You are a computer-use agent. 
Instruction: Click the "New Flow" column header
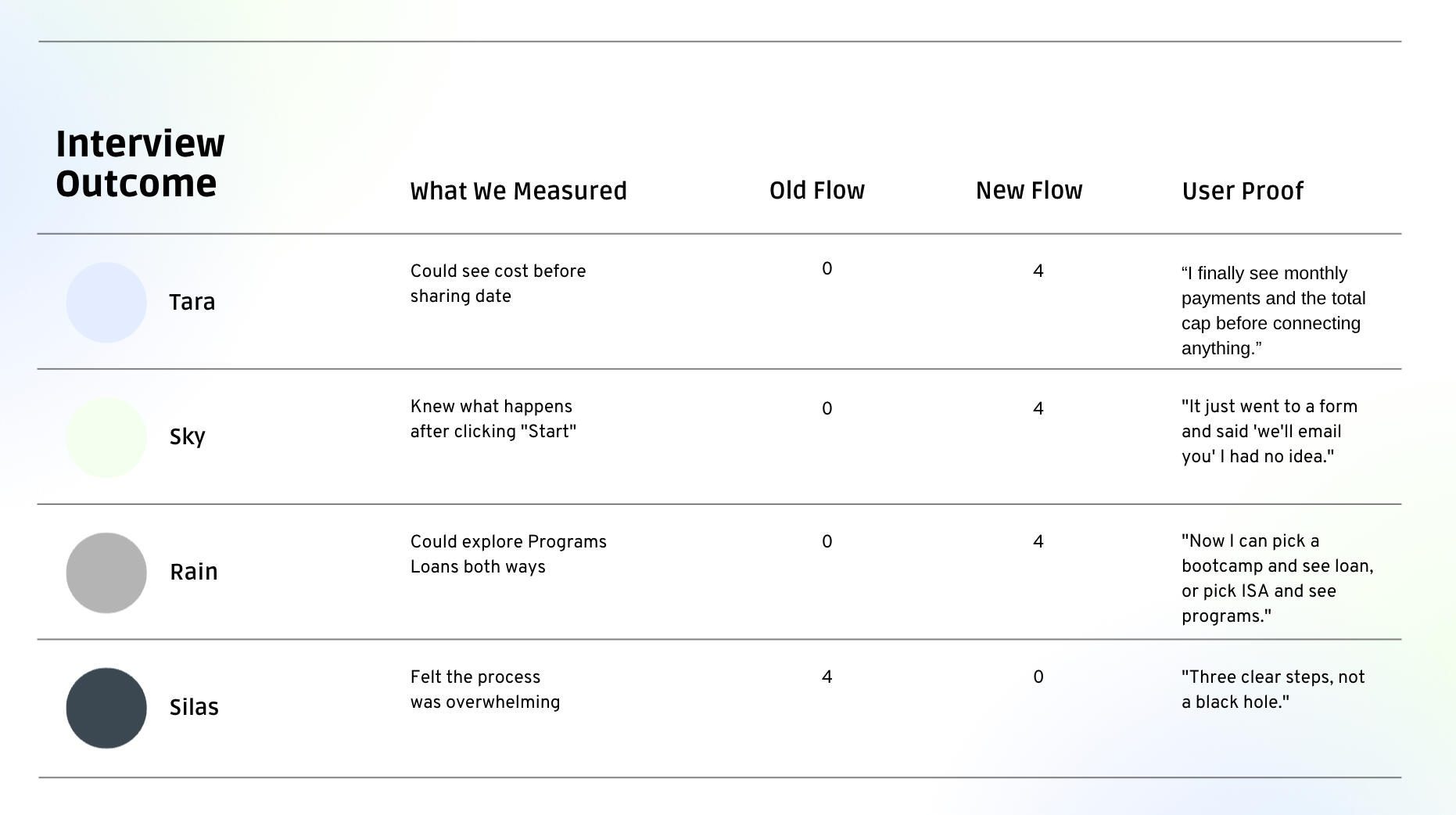pyautogui.click(x=1029, y=190)
